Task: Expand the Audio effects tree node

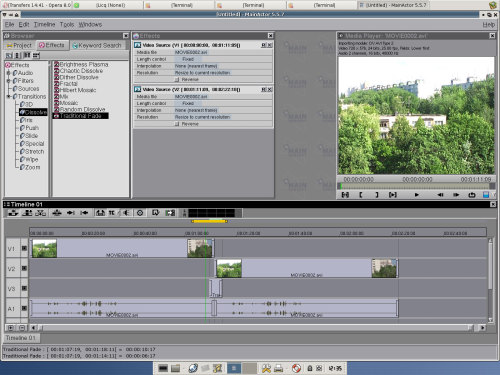Action: (x=9, y=73)
